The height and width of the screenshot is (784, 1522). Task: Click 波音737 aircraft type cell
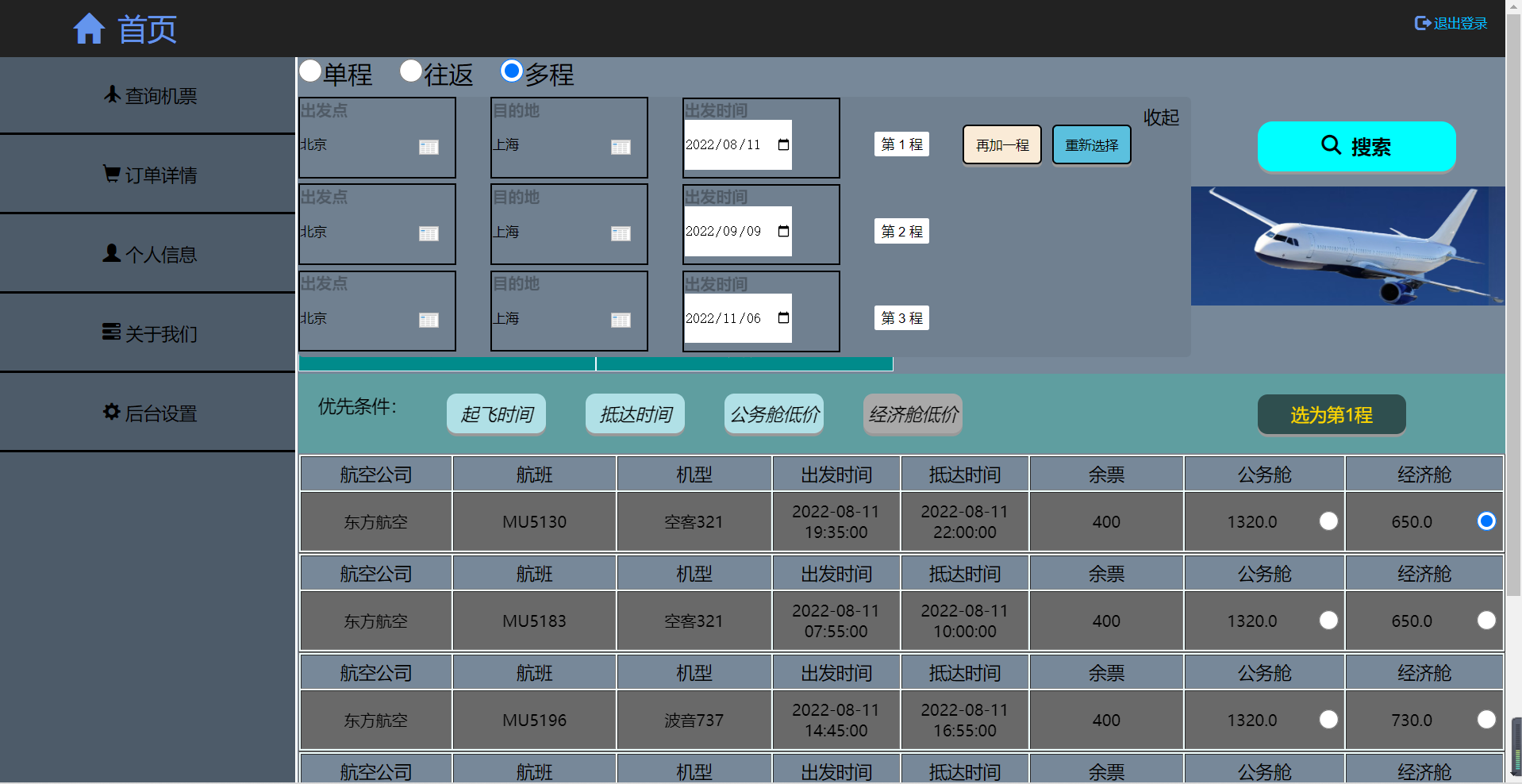pyautogui.click(x=694, y=720)
